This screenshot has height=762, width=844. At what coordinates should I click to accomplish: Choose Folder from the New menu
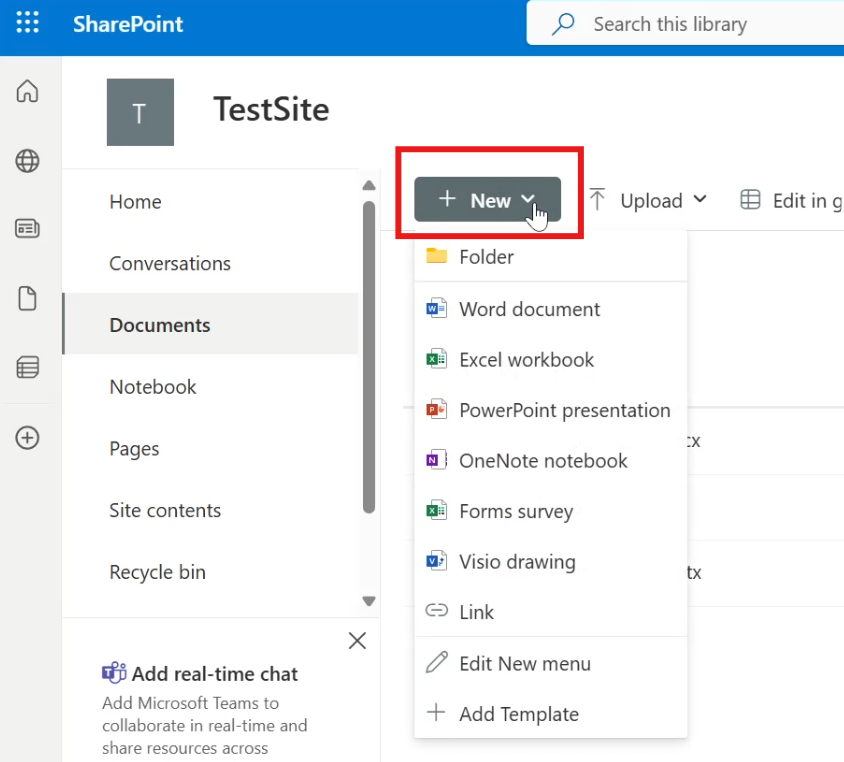(551, 257)
